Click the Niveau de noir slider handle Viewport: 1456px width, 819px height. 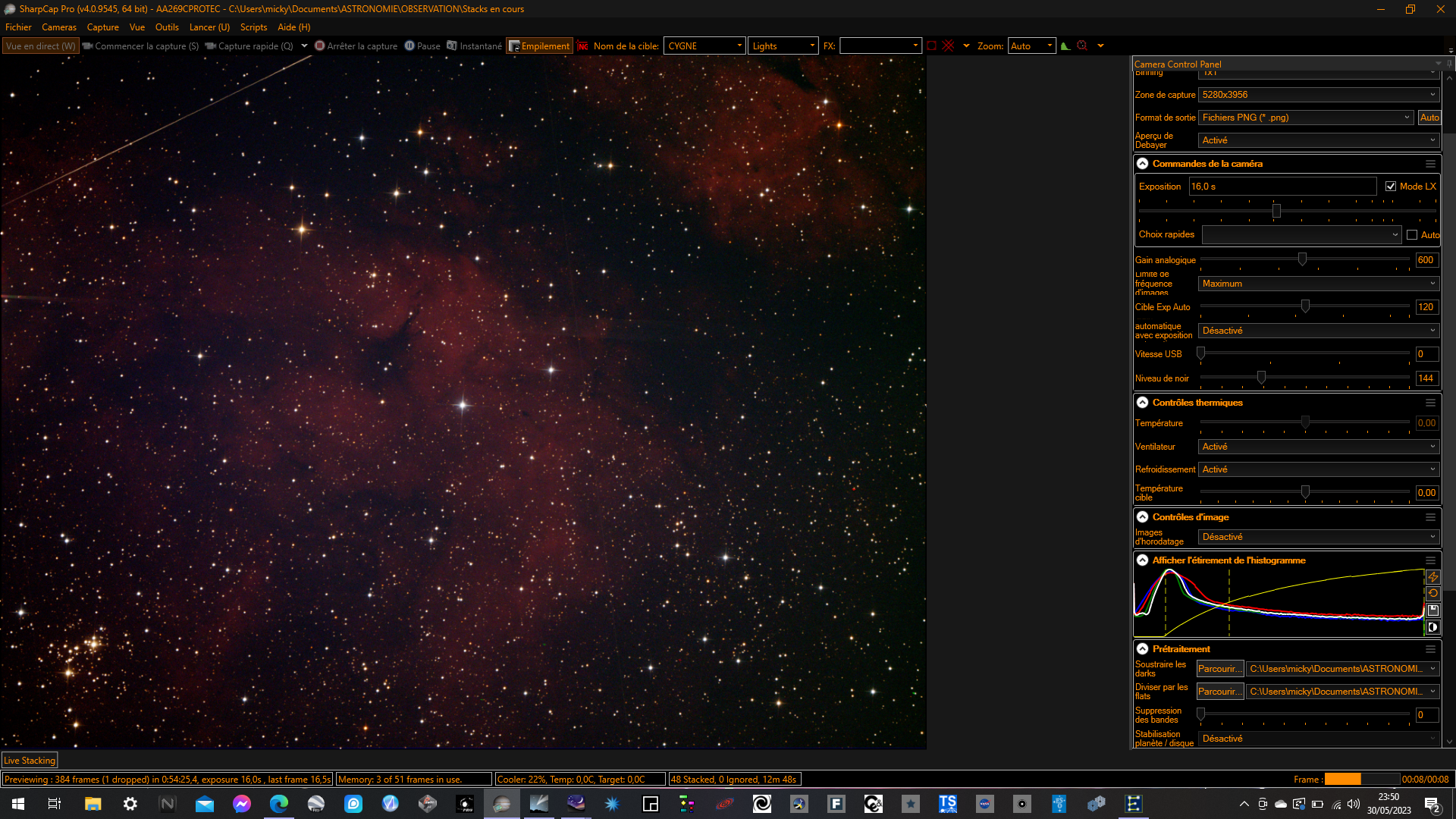point(1261,378)
